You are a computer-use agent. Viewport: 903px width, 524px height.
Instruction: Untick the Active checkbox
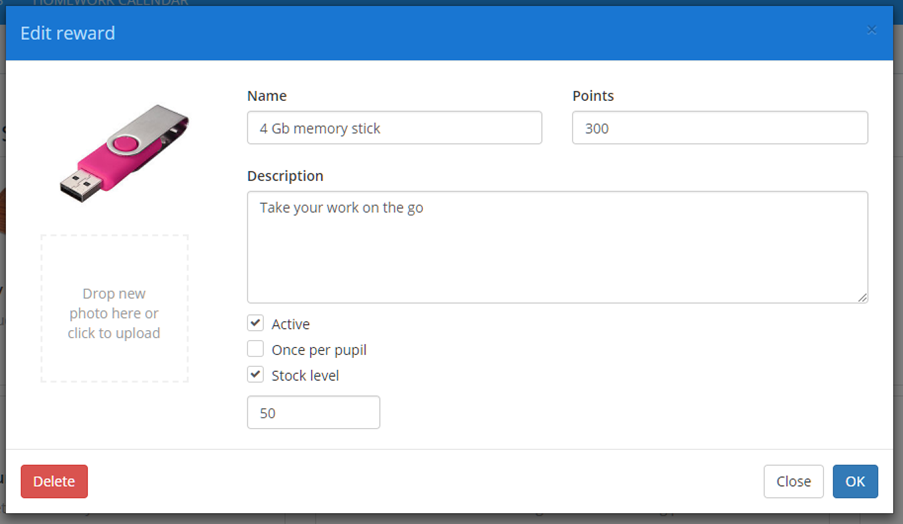coord(255,324)
